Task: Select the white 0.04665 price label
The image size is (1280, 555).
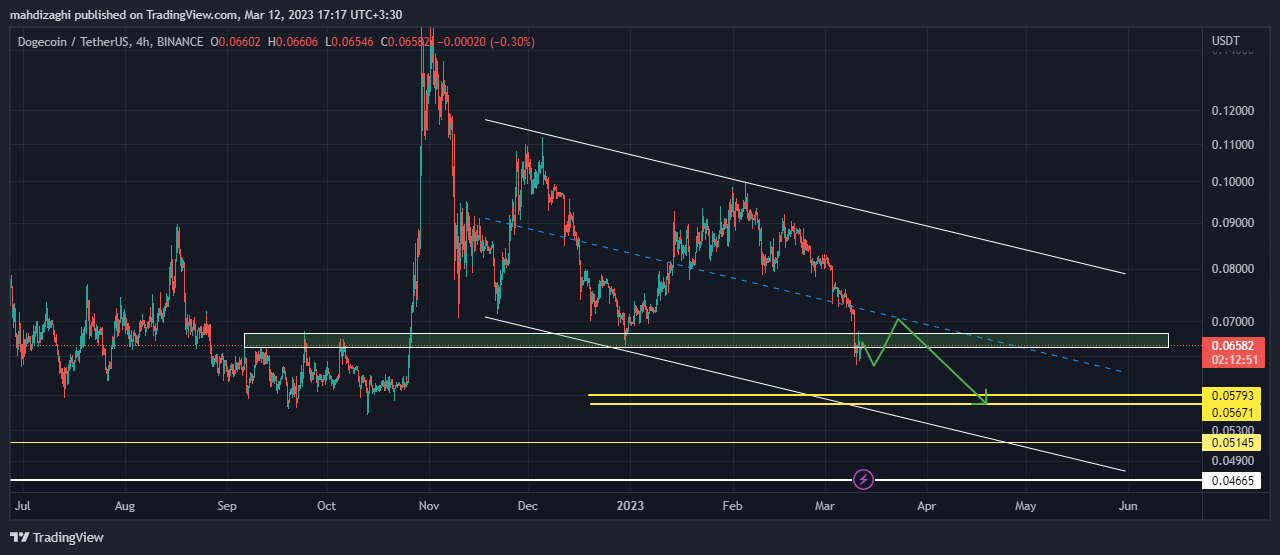Action: (1232, 481)
